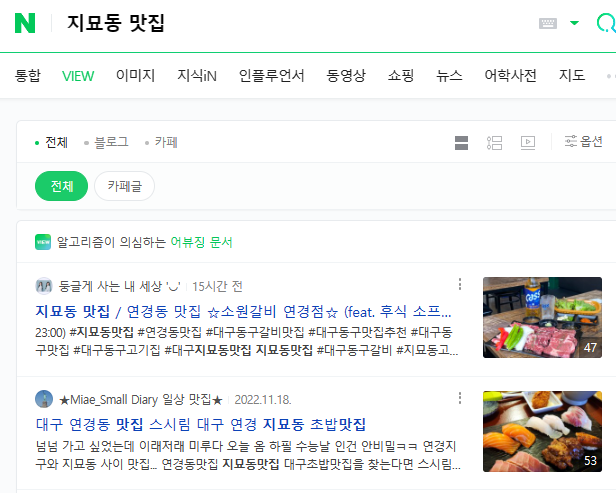Select the 블로그 radio filter
This screenshot has height=493, width=616.
coord(106,142)
